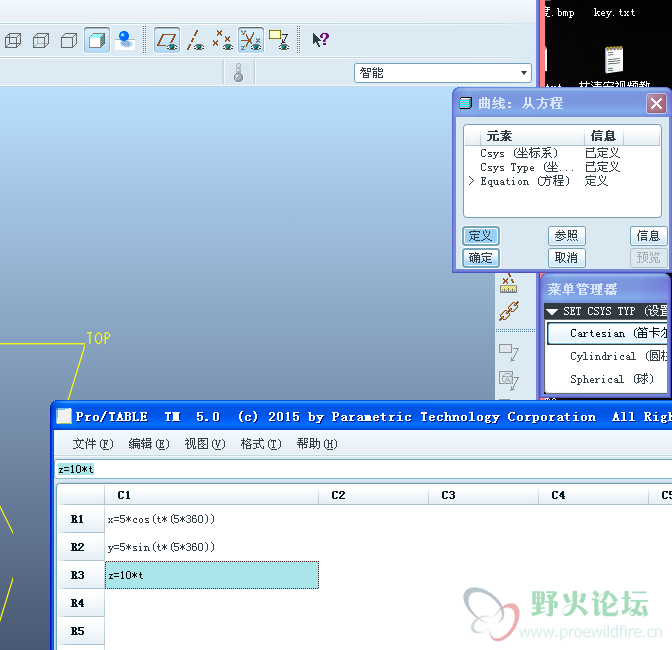This screenshot has width=672, height=650.
Task: Open 编辑(E) menu in Pro/TABLE
Action: 149,444
